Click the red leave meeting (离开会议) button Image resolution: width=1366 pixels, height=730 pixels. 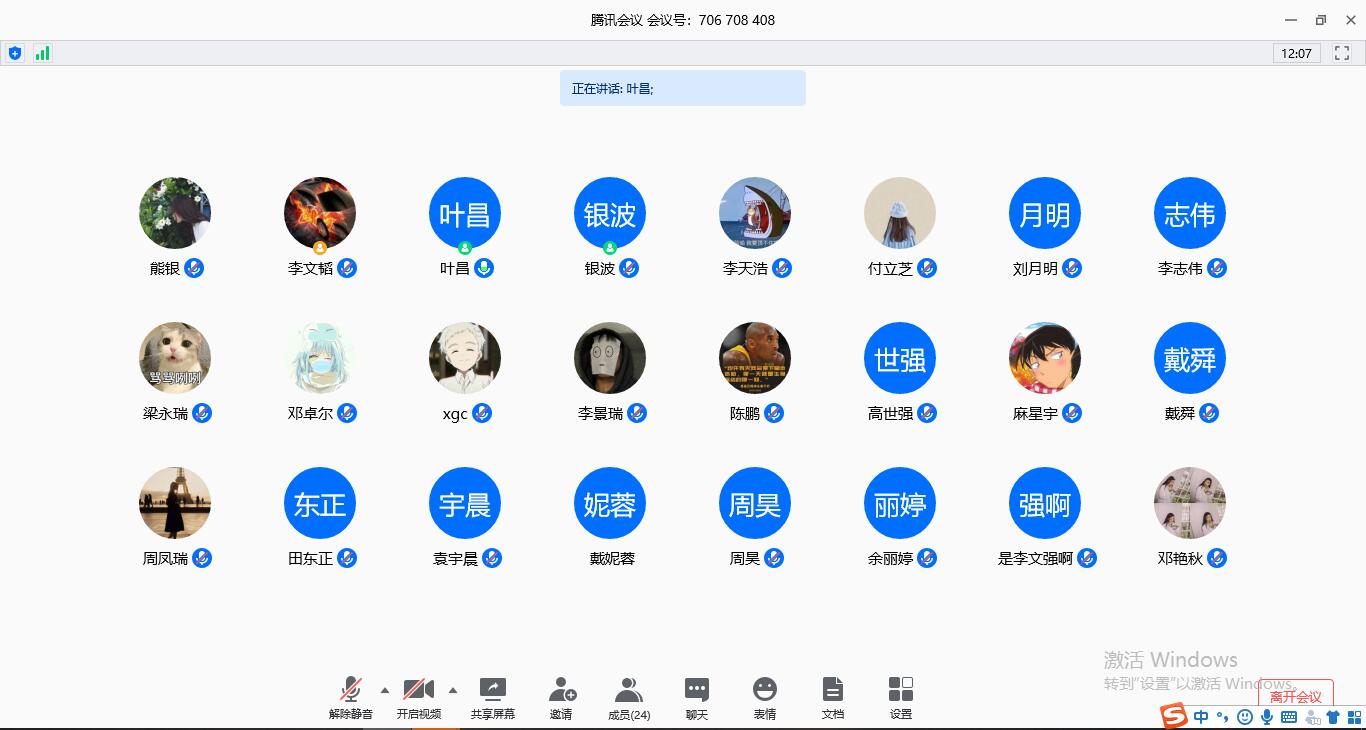(1295, 696)
